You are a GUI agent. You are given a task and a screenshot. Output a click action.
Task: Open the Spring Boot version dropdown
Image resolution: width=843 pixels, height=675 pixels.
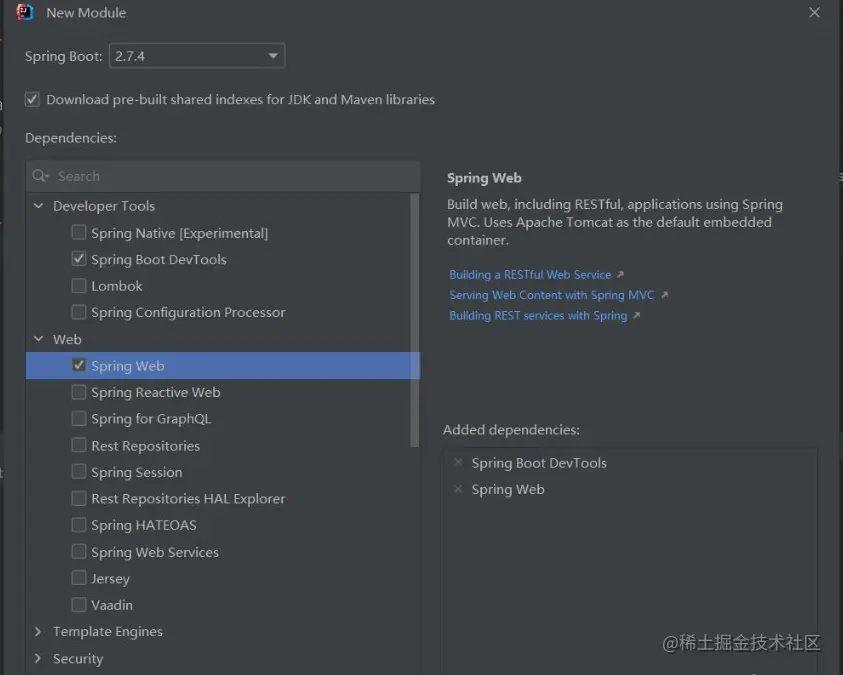(197, 56)
